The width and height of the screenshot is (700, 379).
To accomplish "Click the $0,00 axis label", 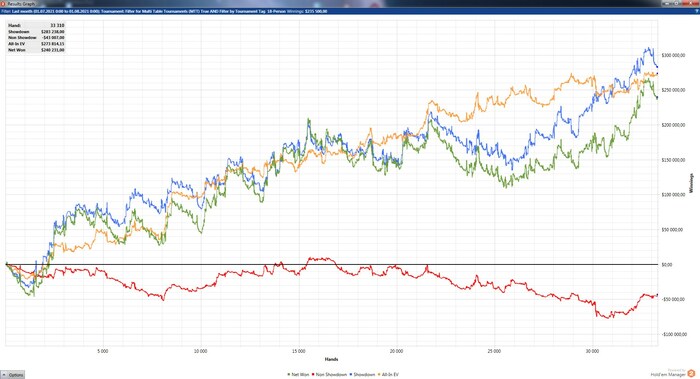I will (667, 265).
